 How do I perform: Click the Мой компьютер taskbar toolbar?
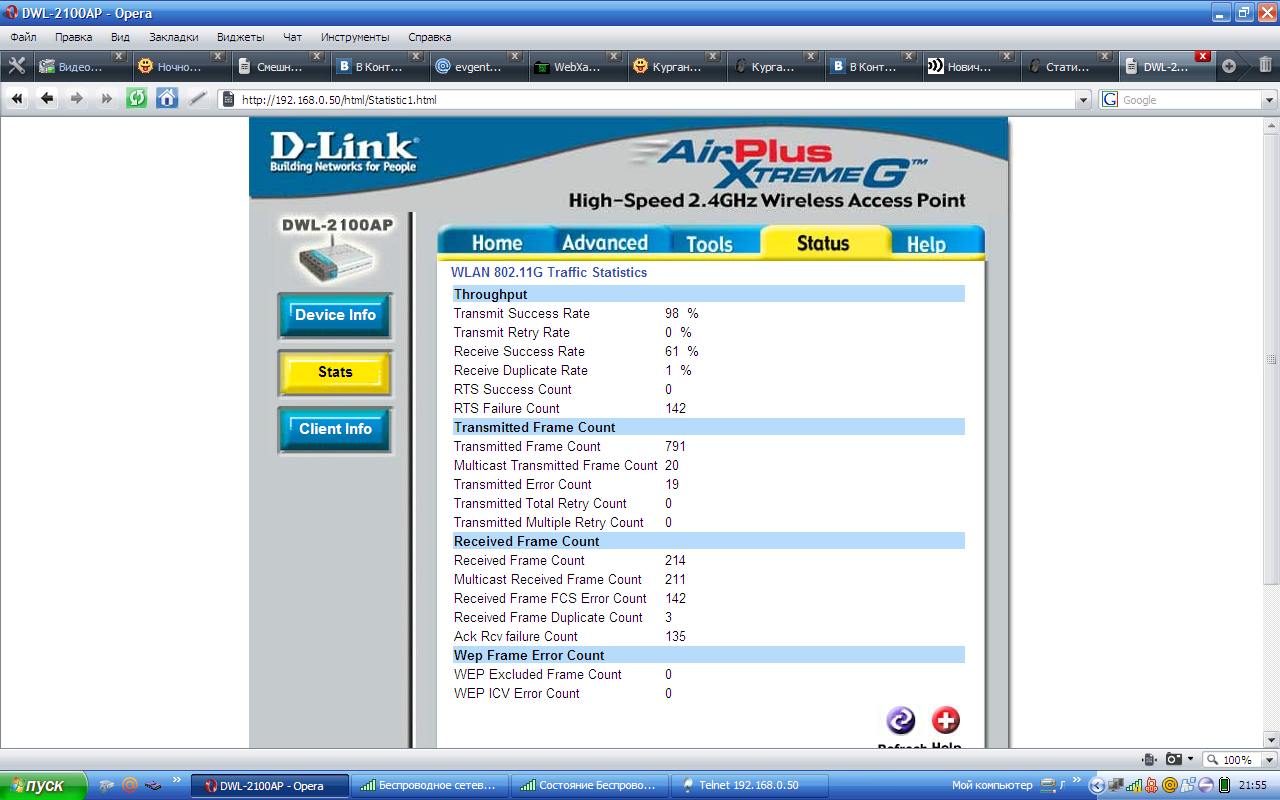pos(991,785)
